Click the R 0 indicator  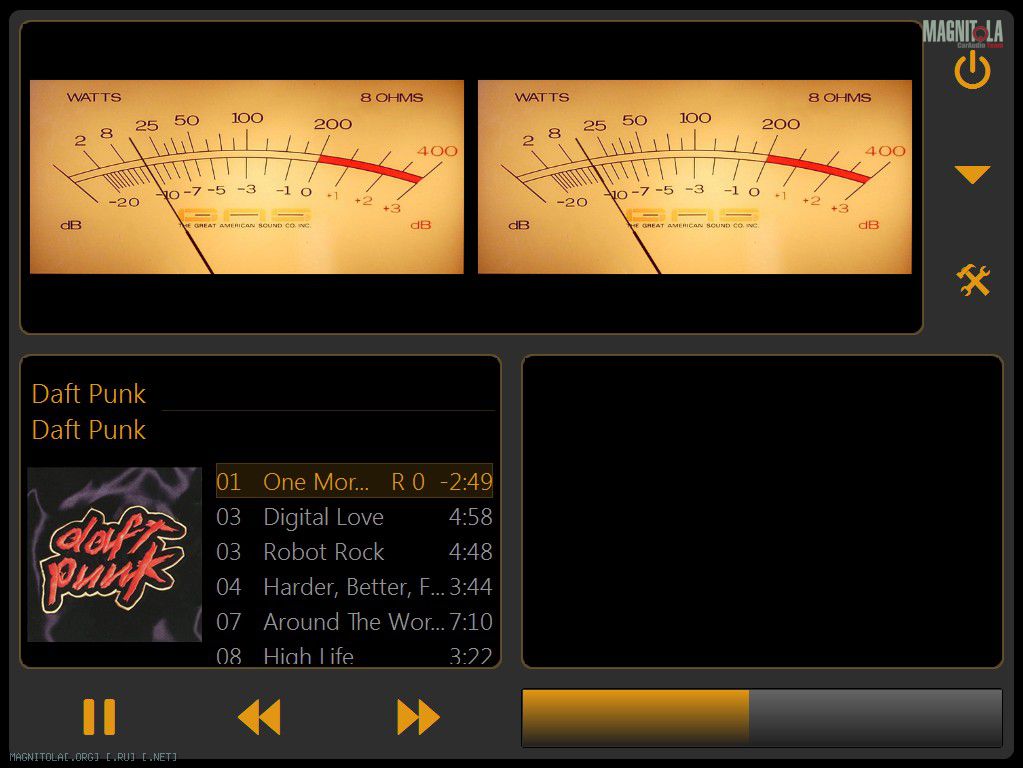(408, 482)
